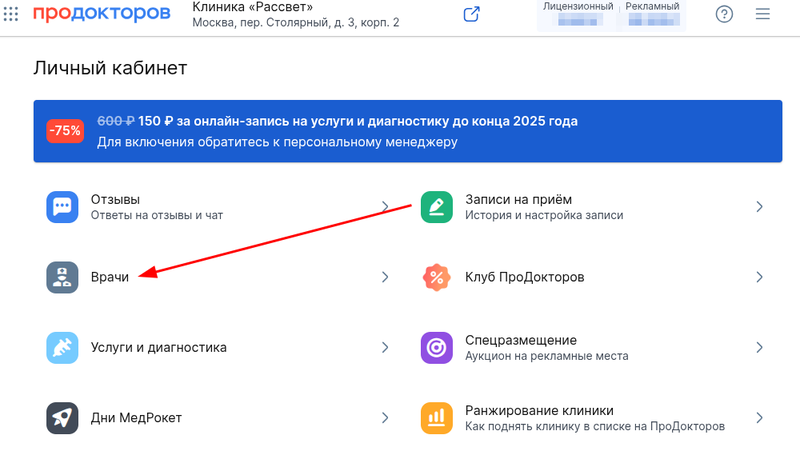Click the help question mark icon

pyautogui.click(x=725, y=14)
